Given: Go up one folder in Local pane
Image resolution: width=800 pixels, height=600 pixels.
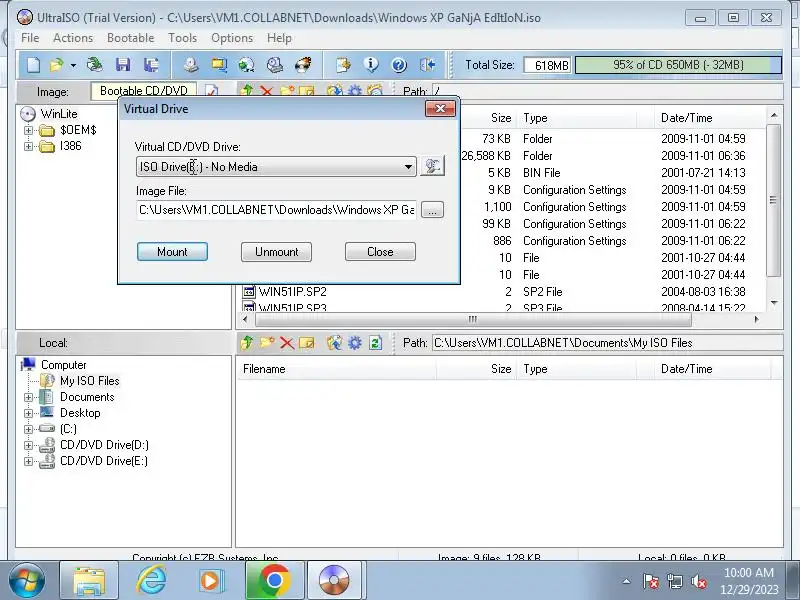Looking at the screenshot, I should tap(247, 343).
